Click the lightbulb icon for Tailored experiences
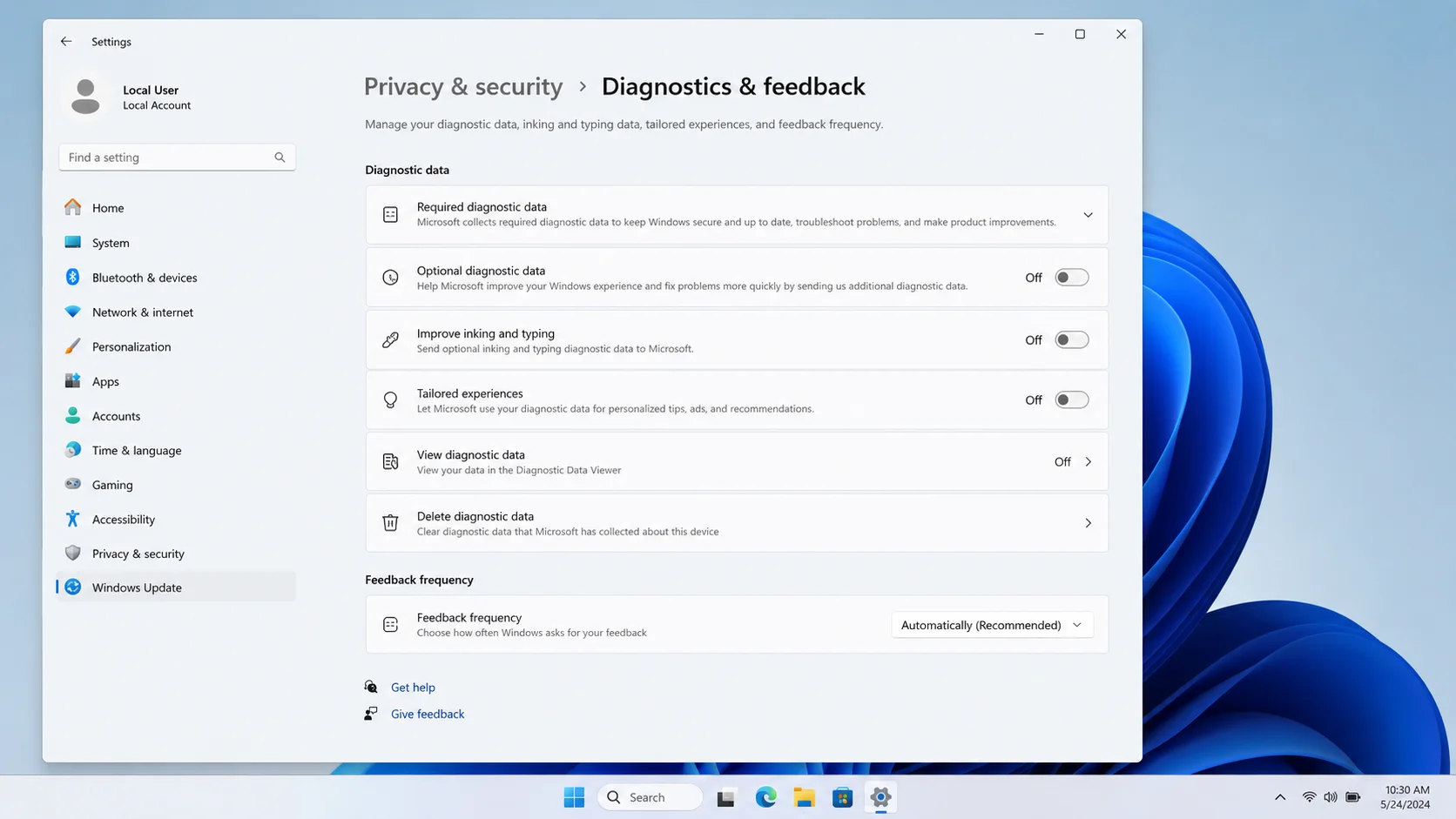 click(390, 400)
